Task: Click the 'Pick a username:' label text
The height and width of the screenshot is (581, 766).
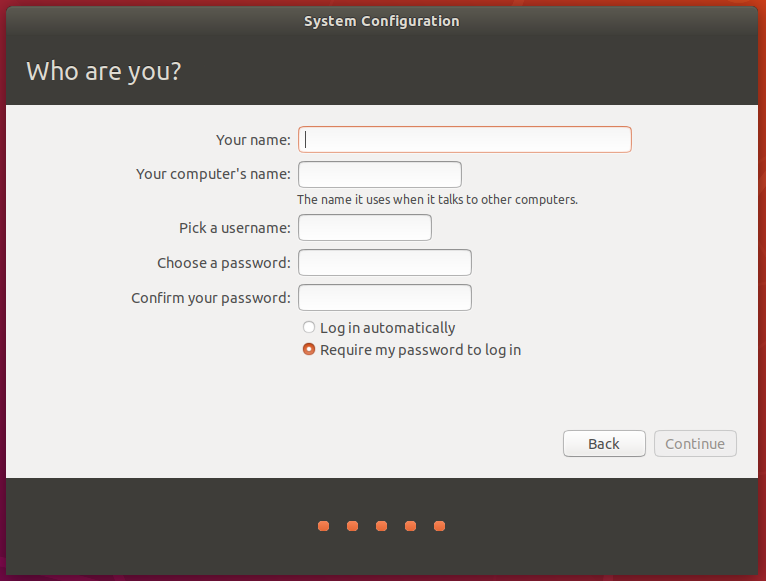Action: tap(235, 228)
